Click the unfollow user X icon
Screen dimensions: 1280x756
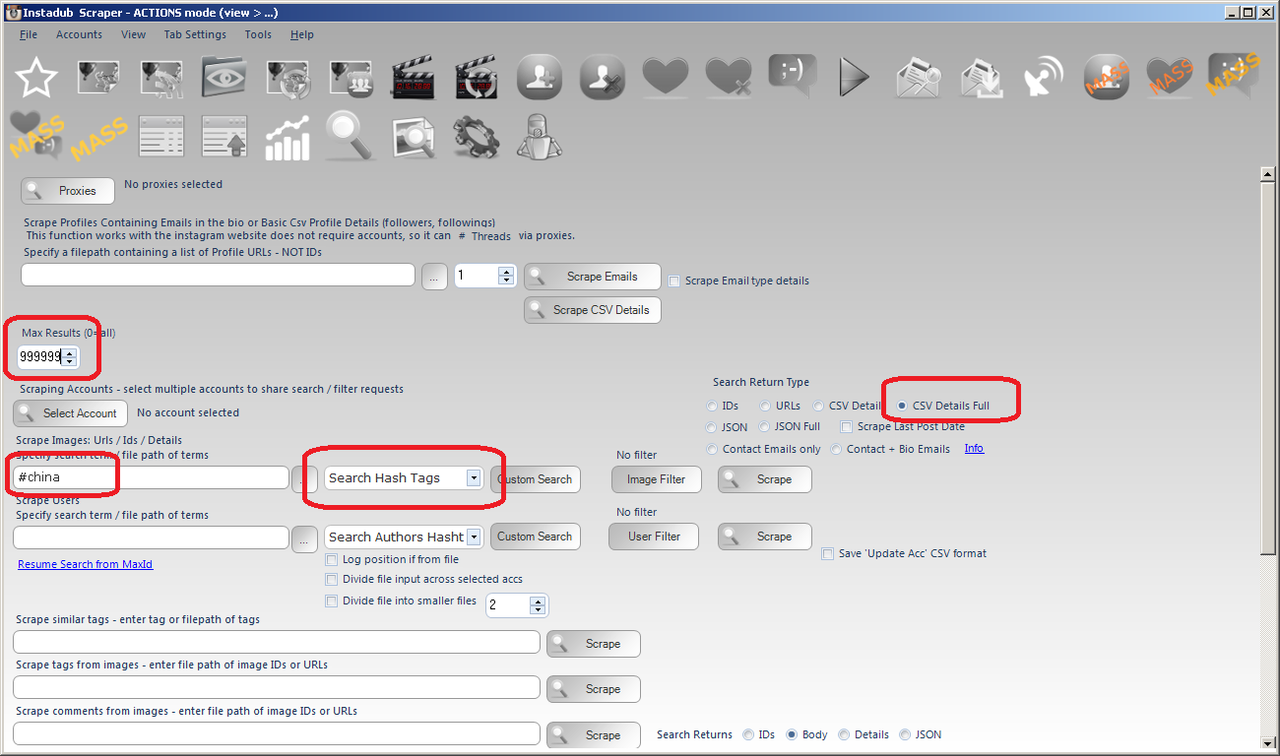tap(603, 77)
